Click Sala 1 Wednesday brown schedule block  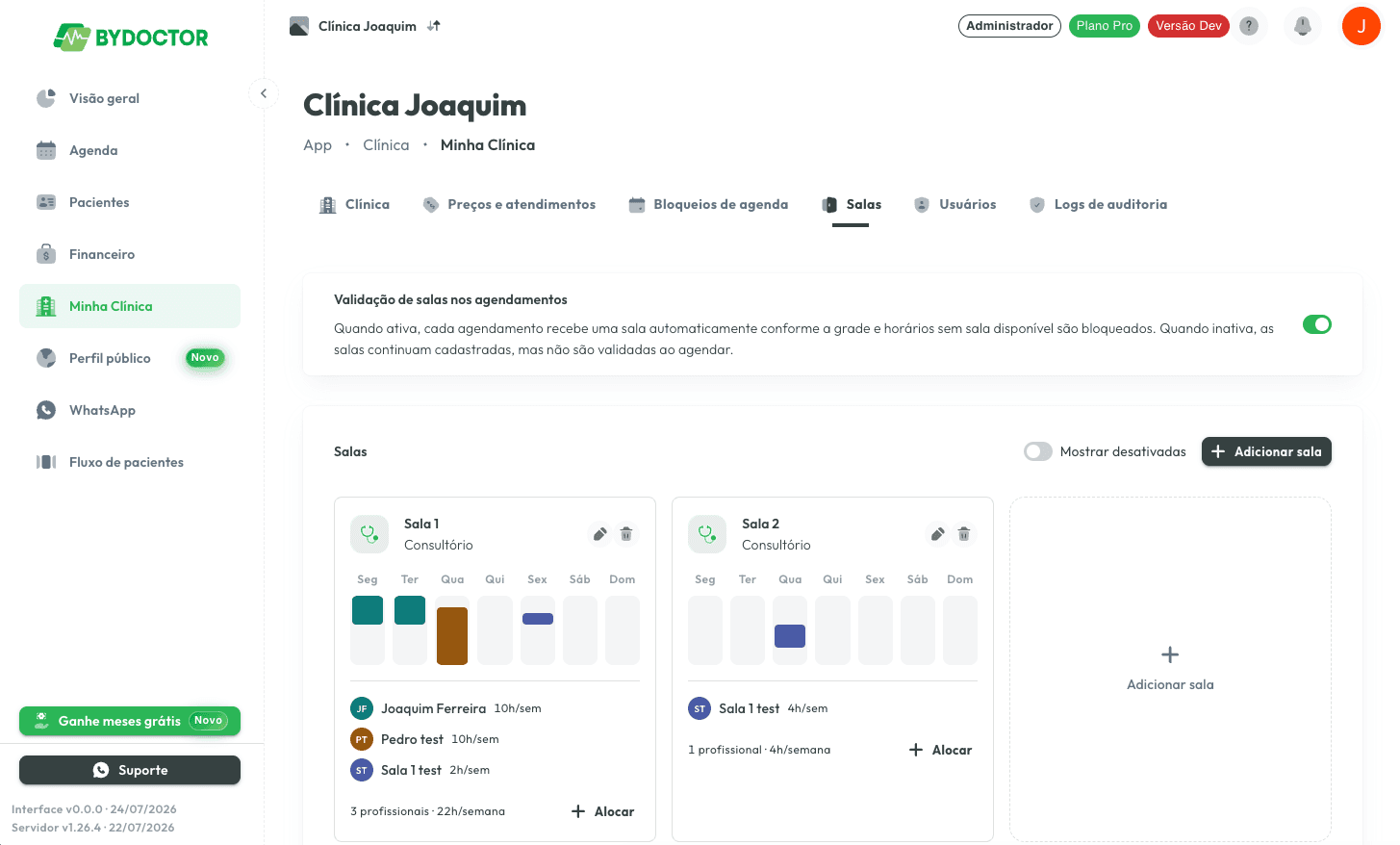pos(452,636)
